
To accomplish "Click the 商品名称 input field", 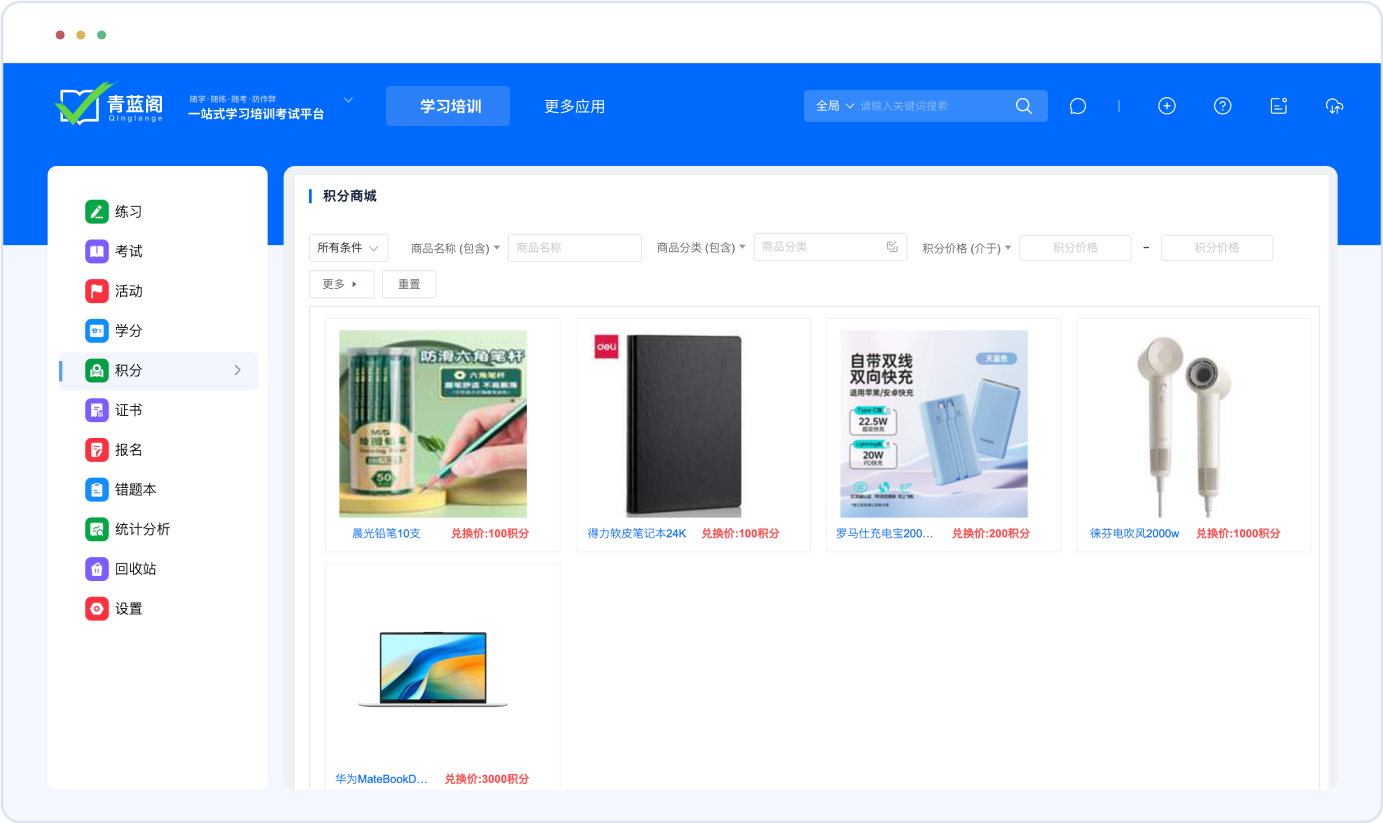I will pos(574,248).
